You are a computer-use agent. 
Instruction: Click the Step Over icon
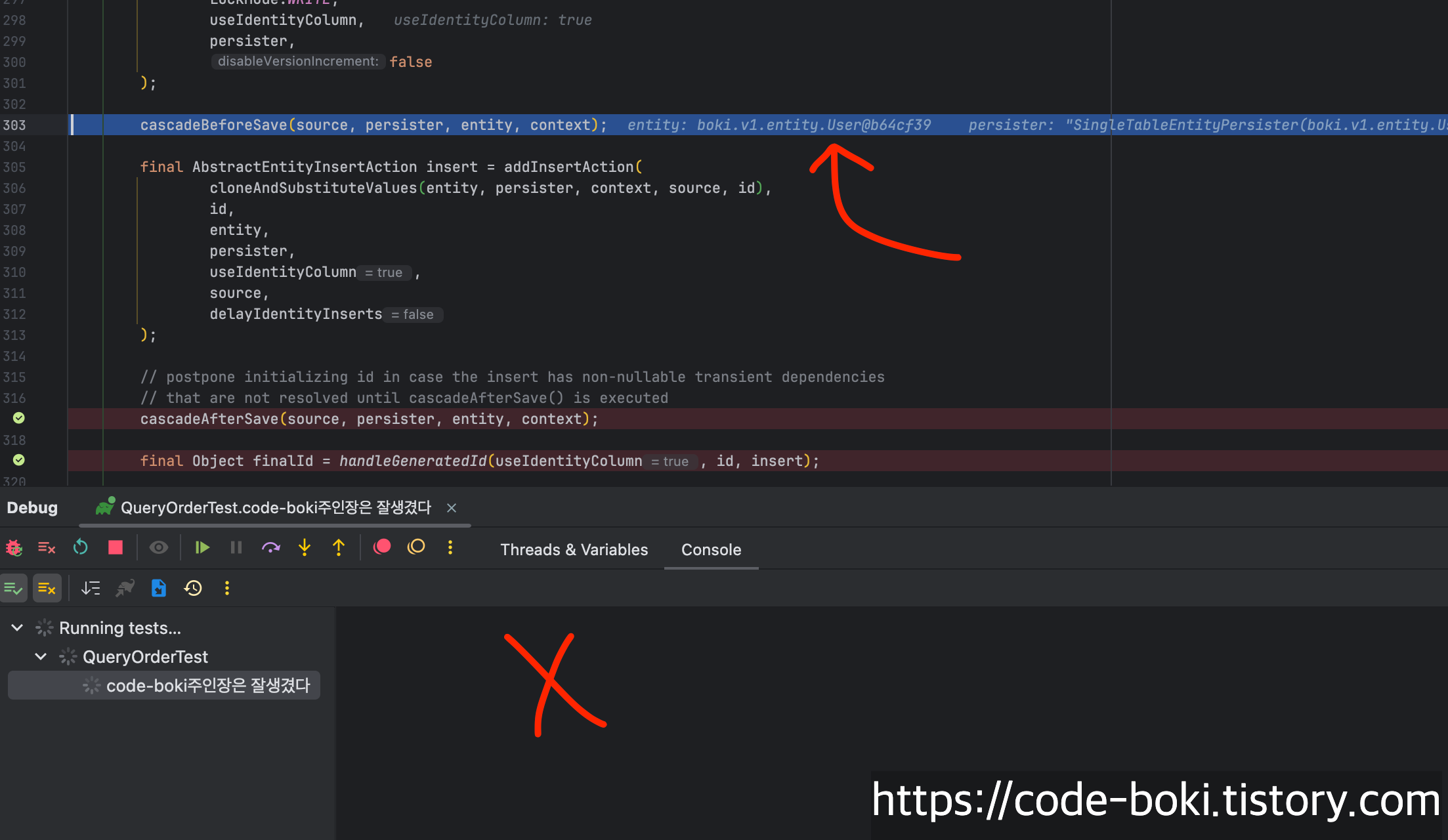[x=270, y=547]
